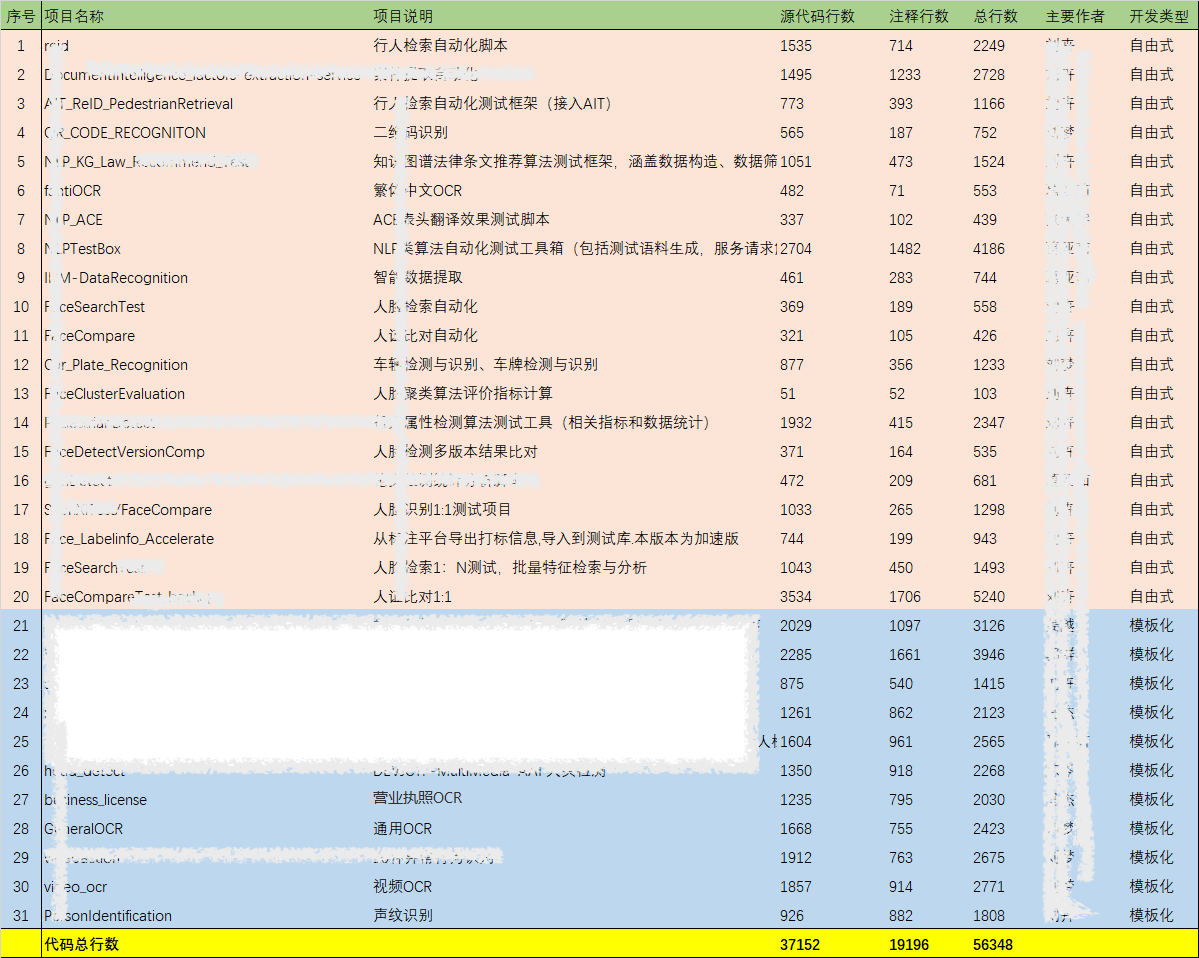Screen dimensions: 1199x958
Task: Click 模板化 type in row 31
Action: 1152,917
